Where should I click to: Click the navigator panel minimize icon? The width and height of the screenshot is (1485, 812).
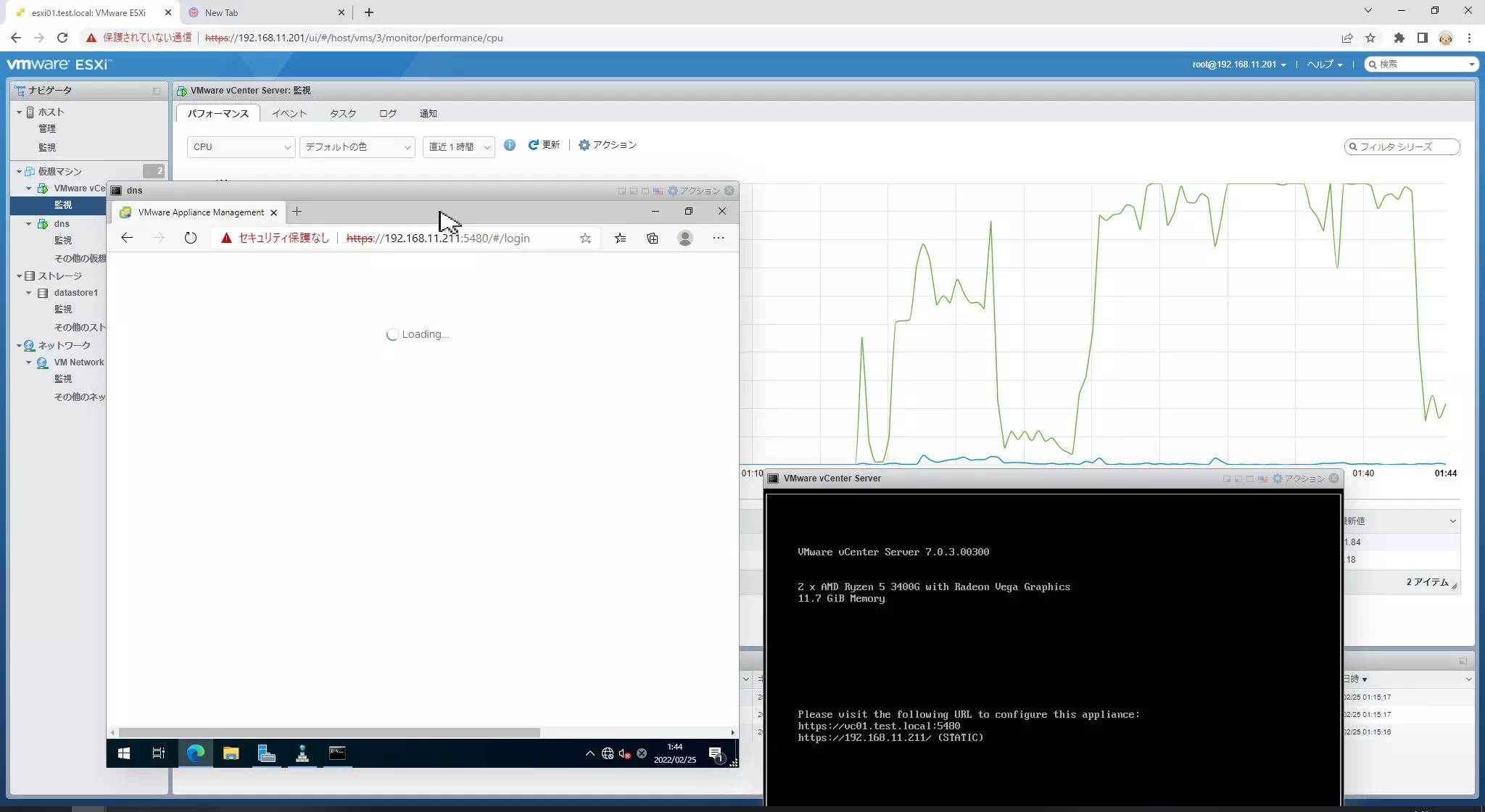156,91
